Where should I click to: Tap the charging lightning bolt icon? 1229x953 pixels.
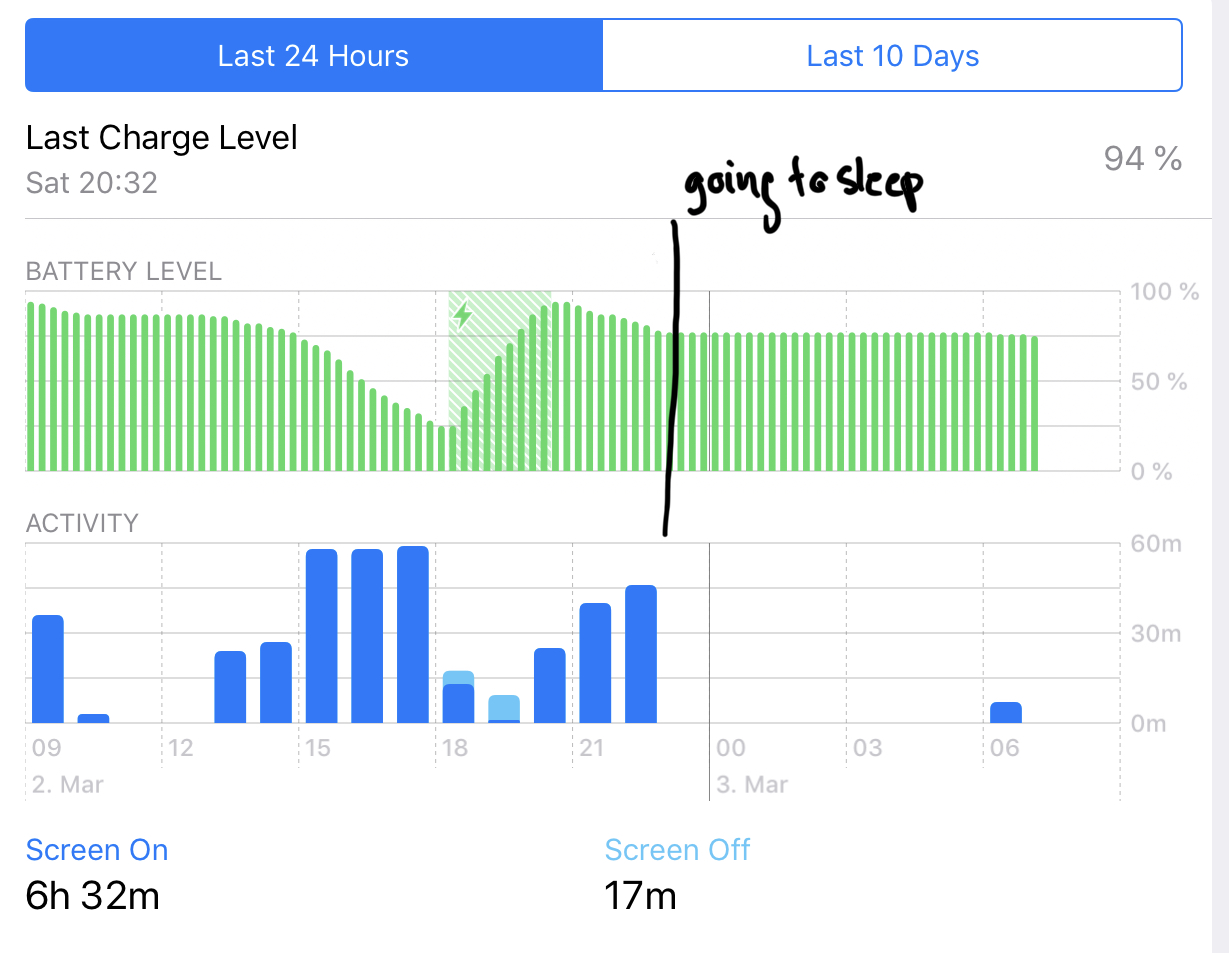(463, 316)
